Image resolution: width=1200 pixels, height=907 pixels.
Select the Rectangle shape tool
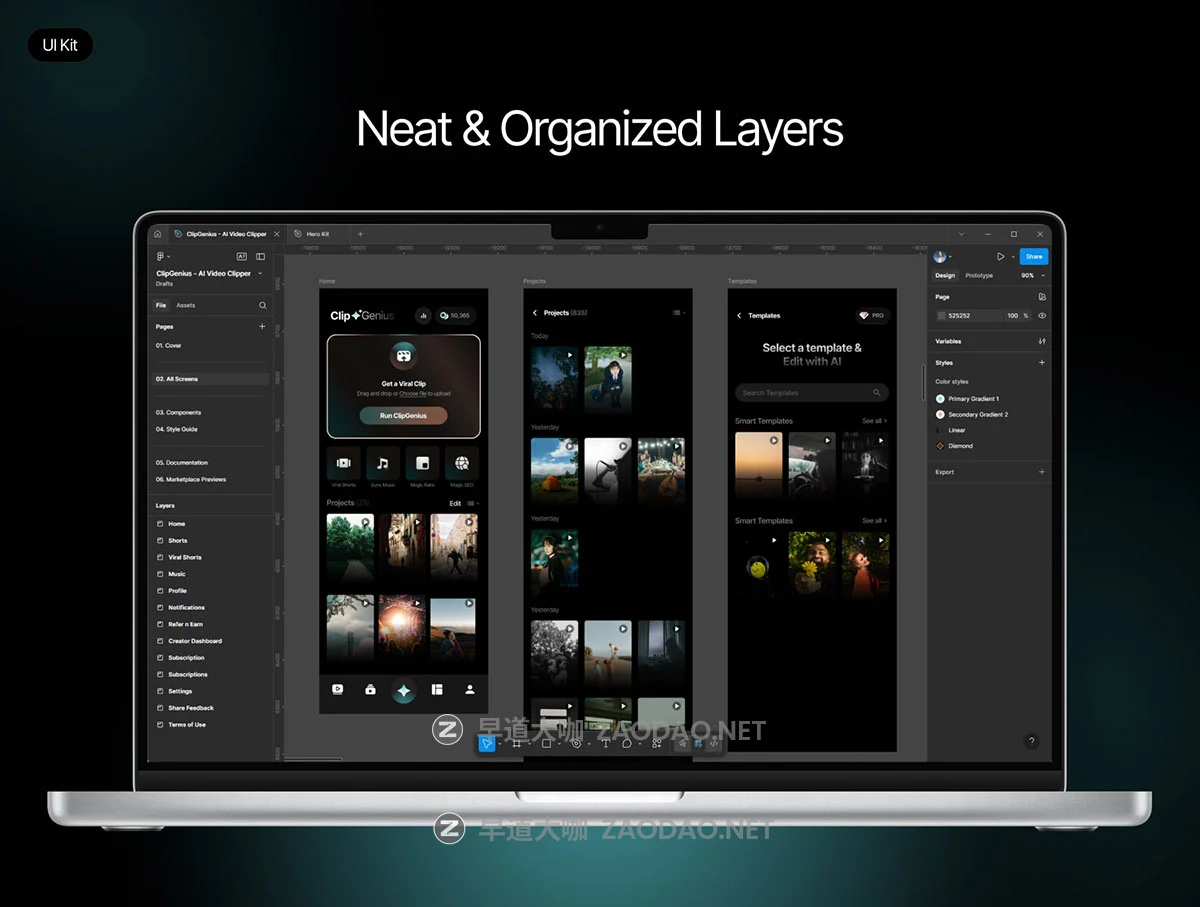tap(546, 743)
